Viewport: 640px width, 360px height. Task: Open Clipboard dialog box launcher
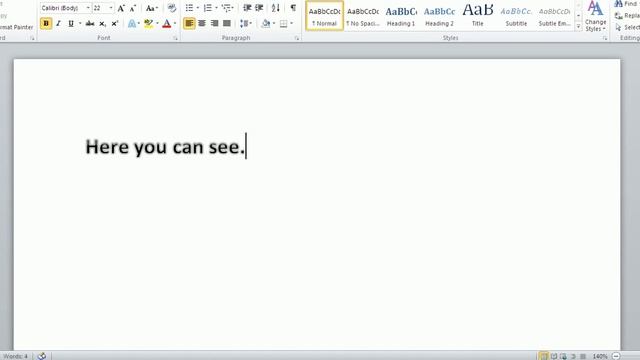(32, 38)
